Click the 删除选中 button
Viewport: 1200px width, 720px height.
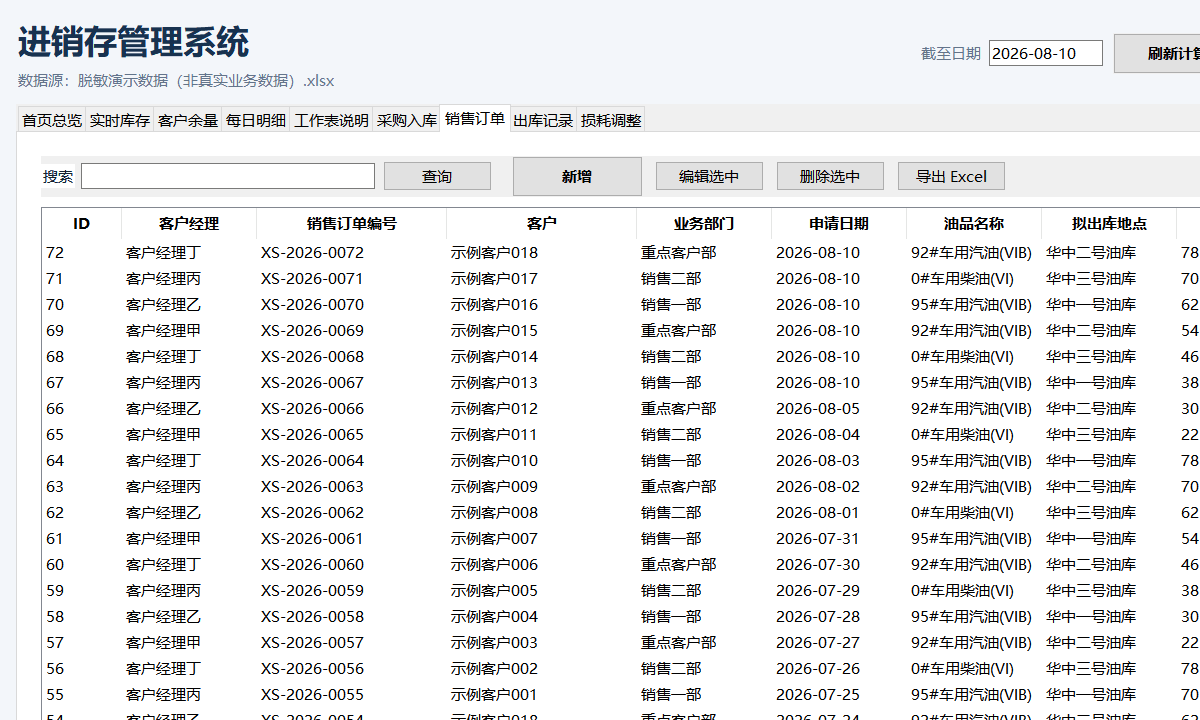pyautogui.click(x=830, y=176)
